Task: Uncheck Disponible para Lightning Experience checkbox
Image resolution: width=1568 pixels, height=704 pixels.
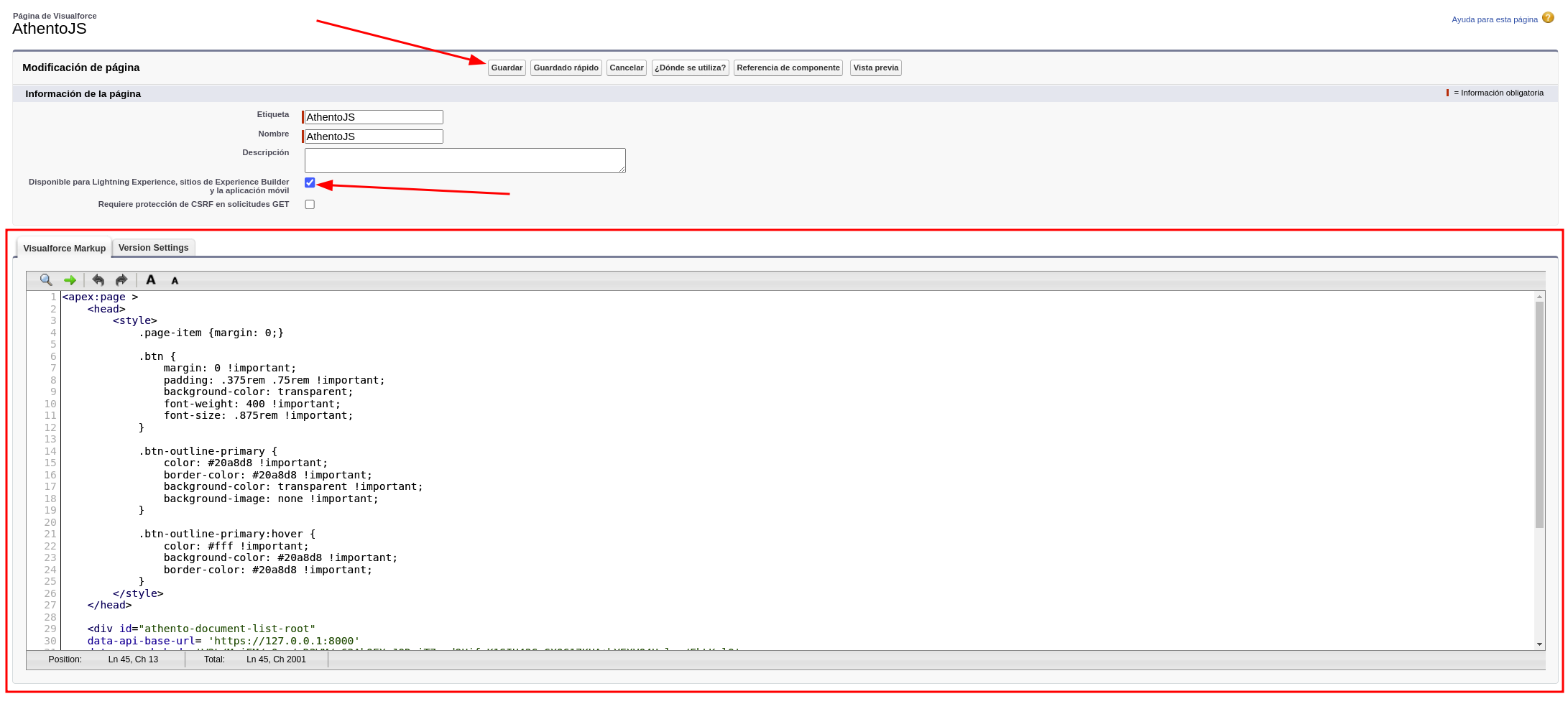Action: point(310,182)
